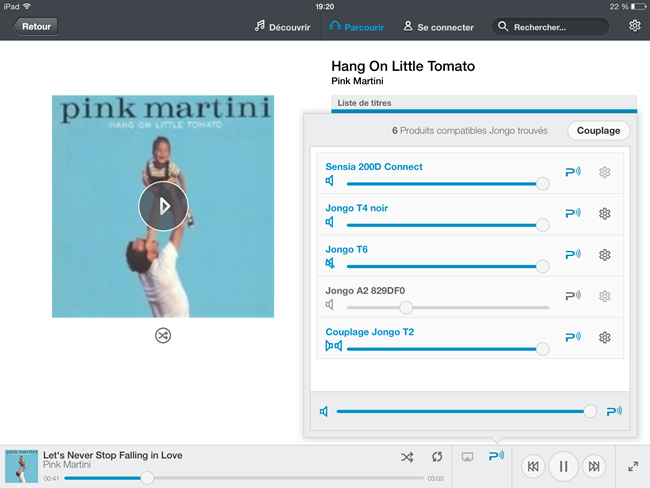Play the album via cover play button
Viewport: 650px width, 488px height.
pos(163,206)
